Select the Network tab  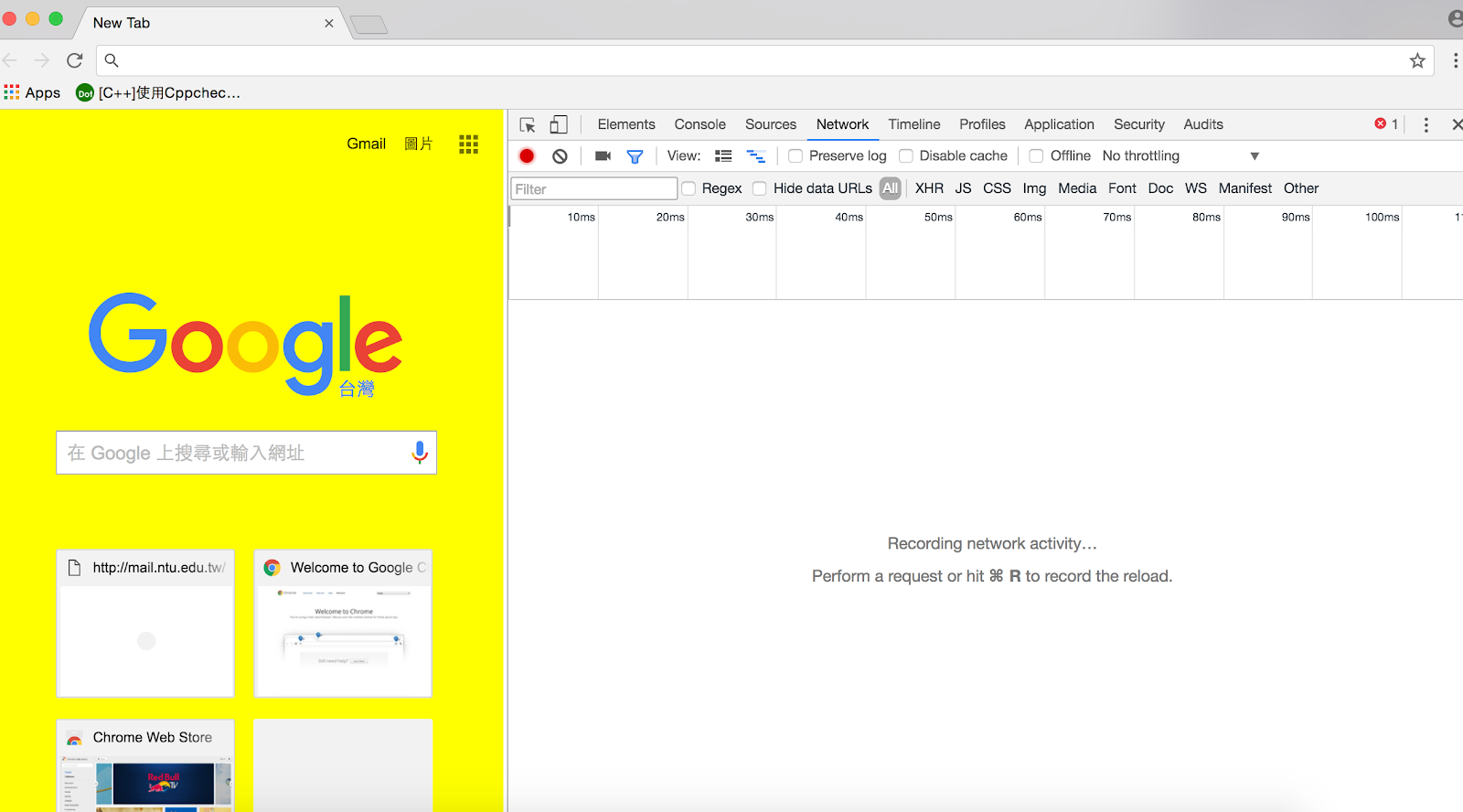842,124
